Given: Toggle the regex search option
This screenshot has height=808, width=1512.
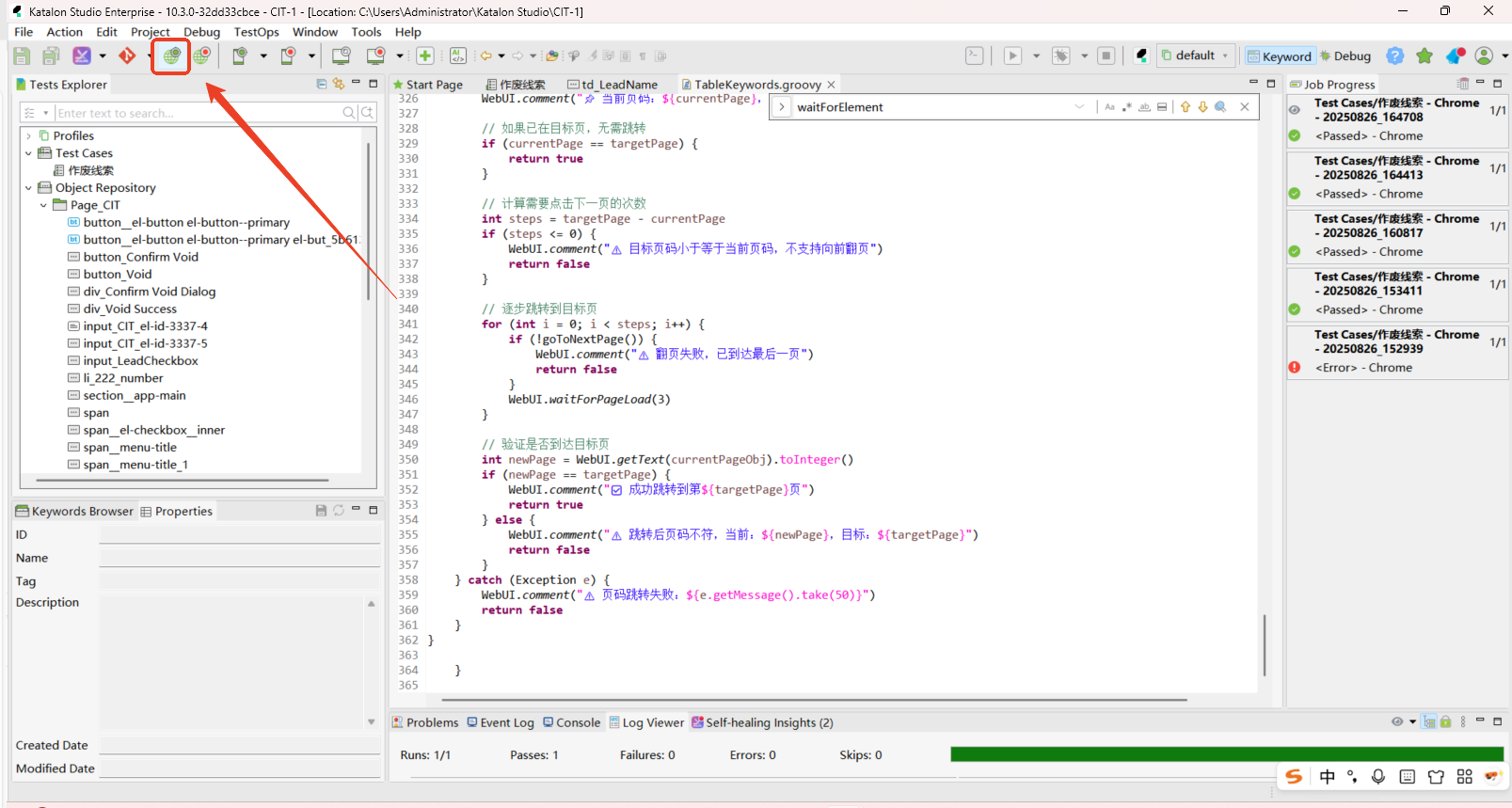Looking at the screenshot, I should click(x=1127, y=107).
